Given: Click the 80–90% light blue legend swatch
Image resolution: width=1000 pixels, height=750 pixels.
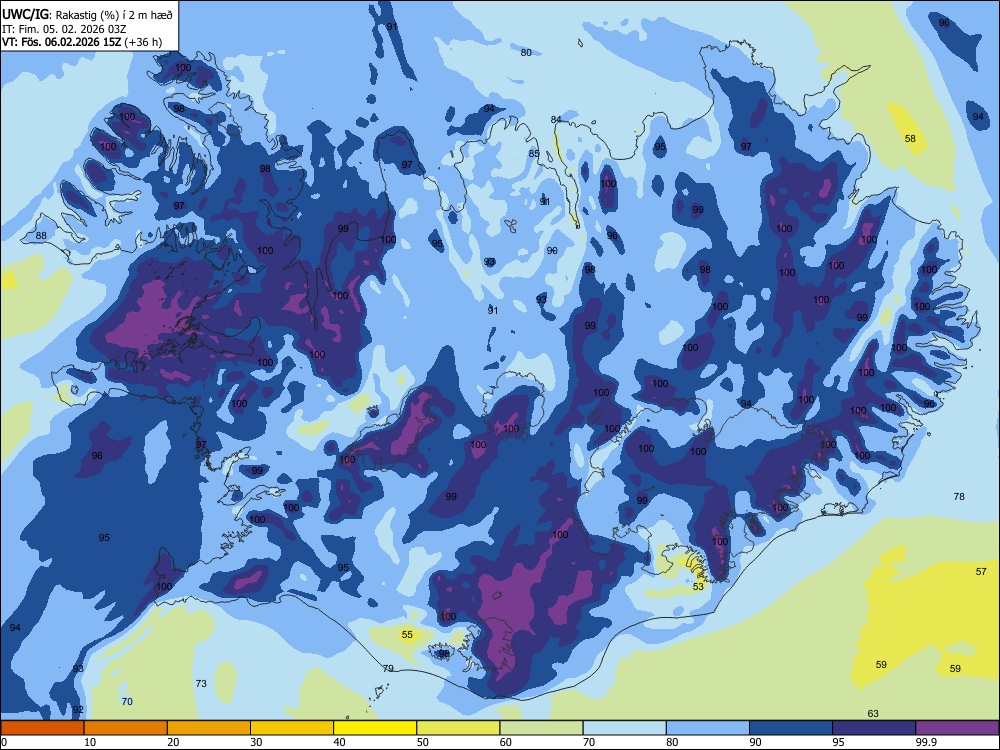Looking at the screenshot, I should tap(708, 728).
